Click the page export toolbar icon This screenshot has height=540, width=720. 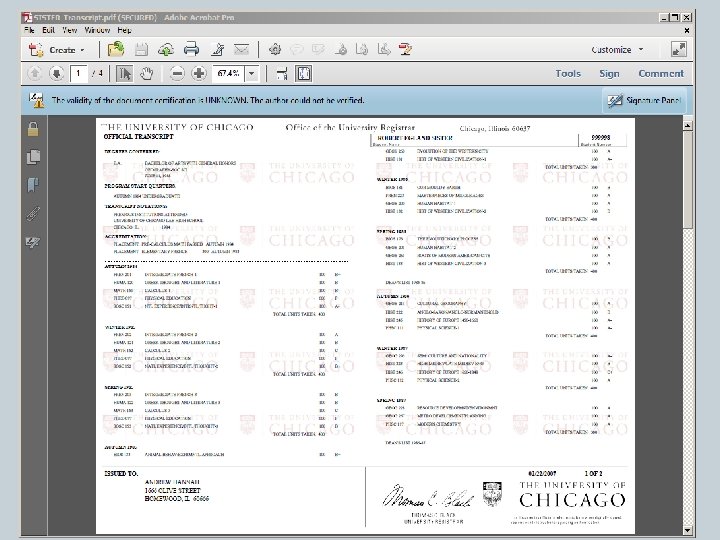(362, 49)
